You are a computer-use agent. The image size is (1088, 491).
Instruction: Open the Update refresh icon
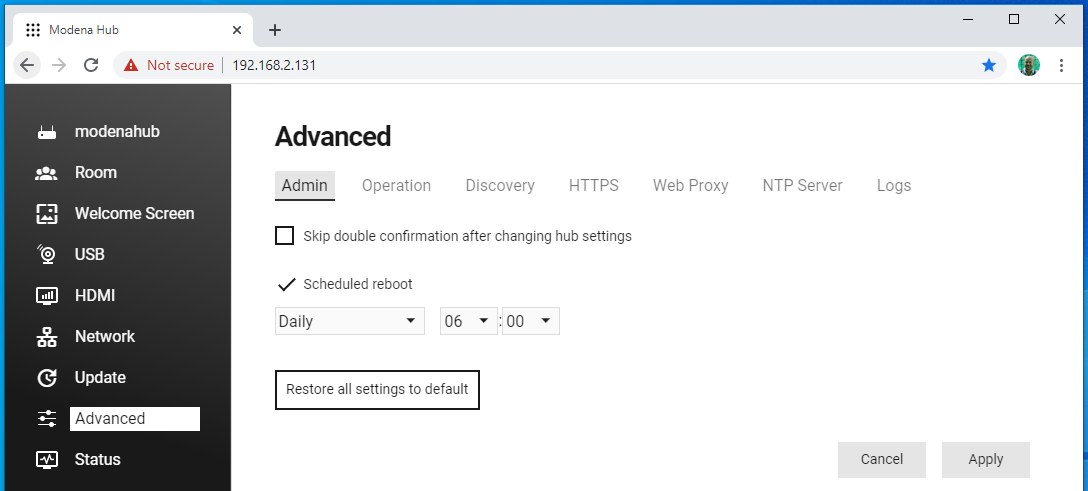coord(46,377)
